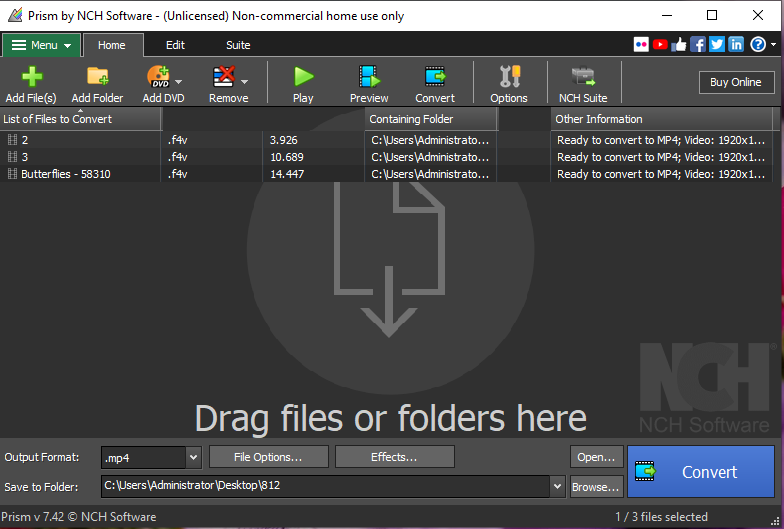Click the 1 / 3 files selected status text
Viewport: 784px width, 529px height.
(x=661, y=516)
